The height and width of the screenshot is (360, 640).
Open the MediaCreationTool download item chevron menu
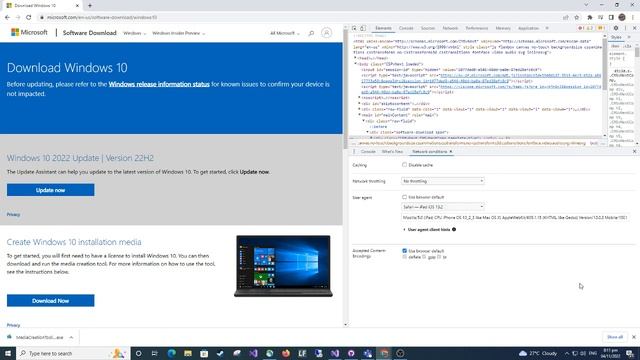71,338
